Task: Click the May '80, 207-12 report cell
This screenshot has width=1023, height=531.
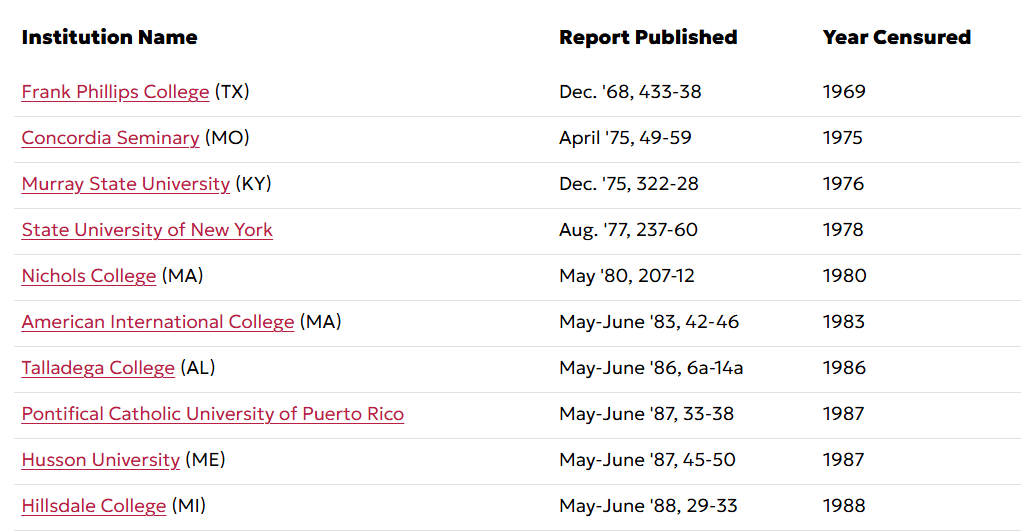Action: click(626, 276)
